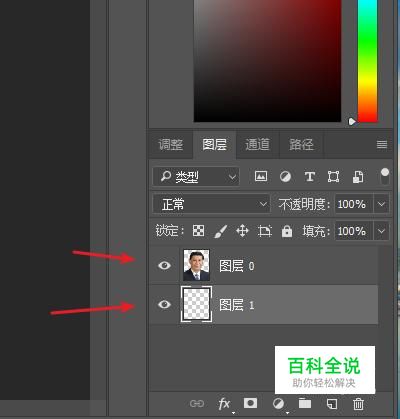The image size is (400, 419).
Task: Create new fill or adjustment layer
Action: 278,404
